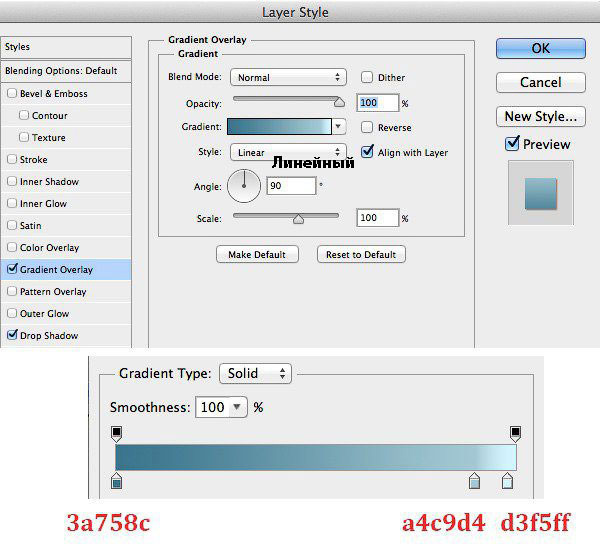Screen dimensions: 600x554
Task: Click the Opacity value field
Action: pyautogui.click(x=377, y=103)
